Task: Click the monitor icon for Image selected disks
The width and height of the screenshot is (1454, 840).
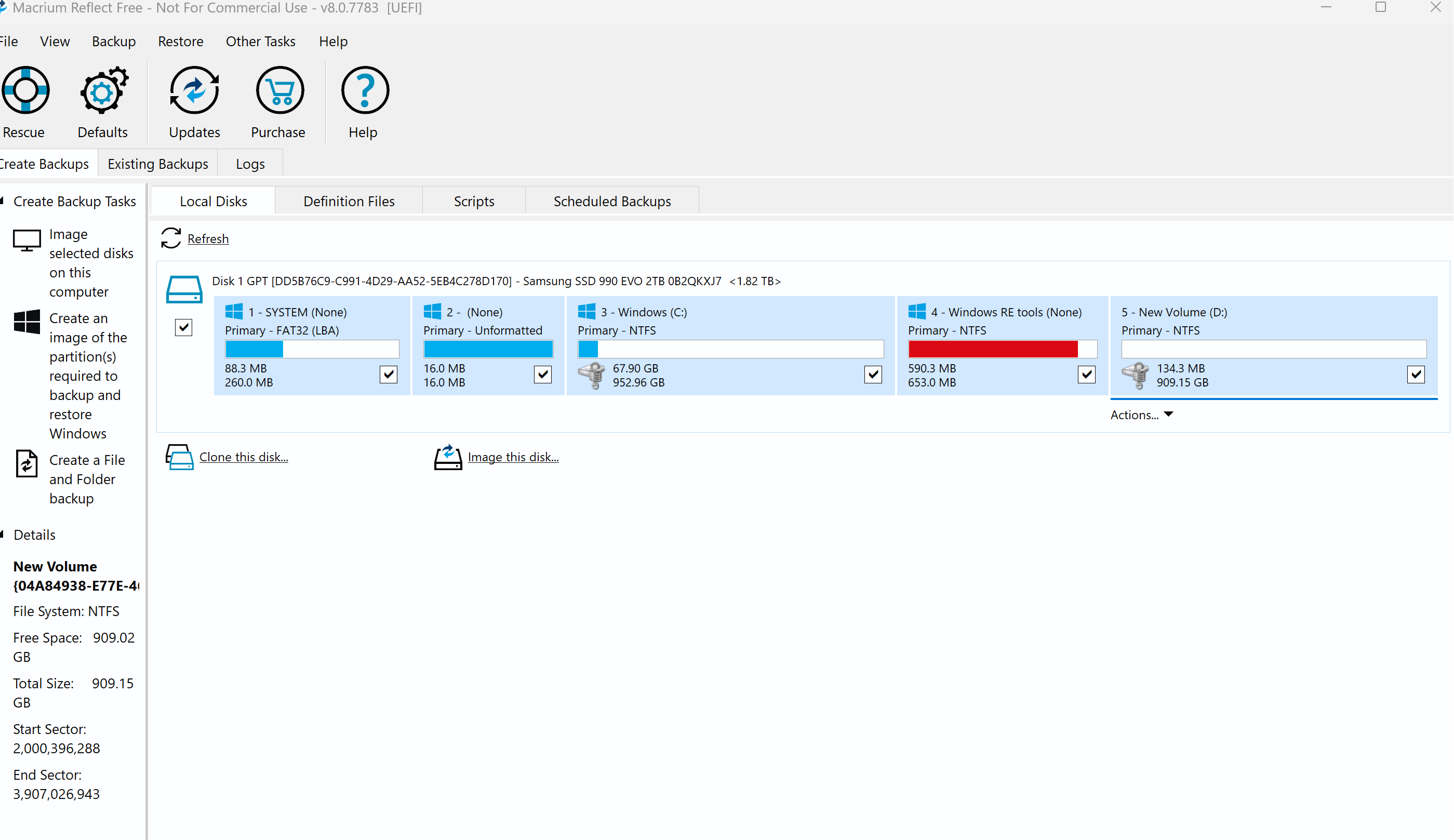Action: tap(26, 241)
